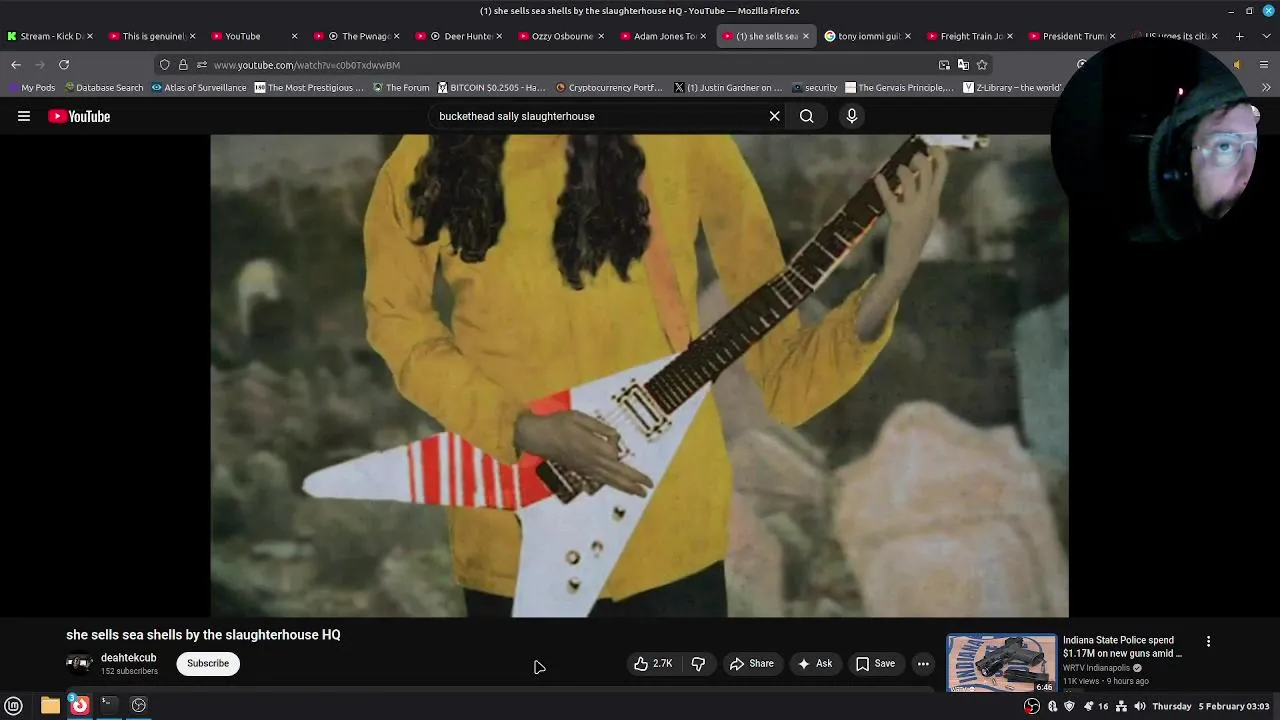Open the tracking protection shield icon
Image resolution: width=1280 pixels, height=720 pixels.
point(165,65)
